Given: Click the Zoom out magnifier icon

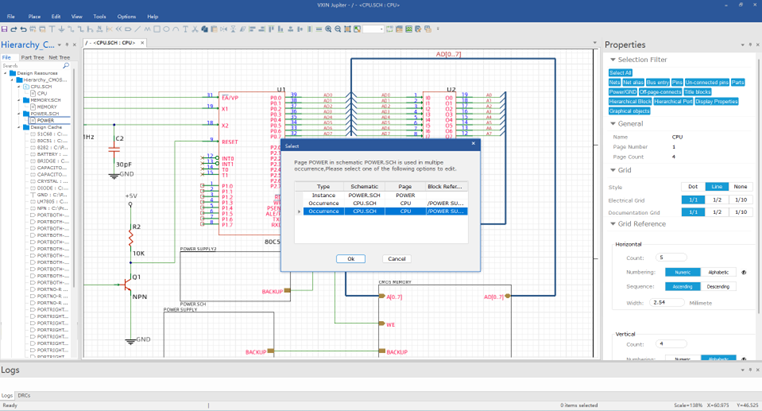Looking at the screenshot, I should click(338, 29).
